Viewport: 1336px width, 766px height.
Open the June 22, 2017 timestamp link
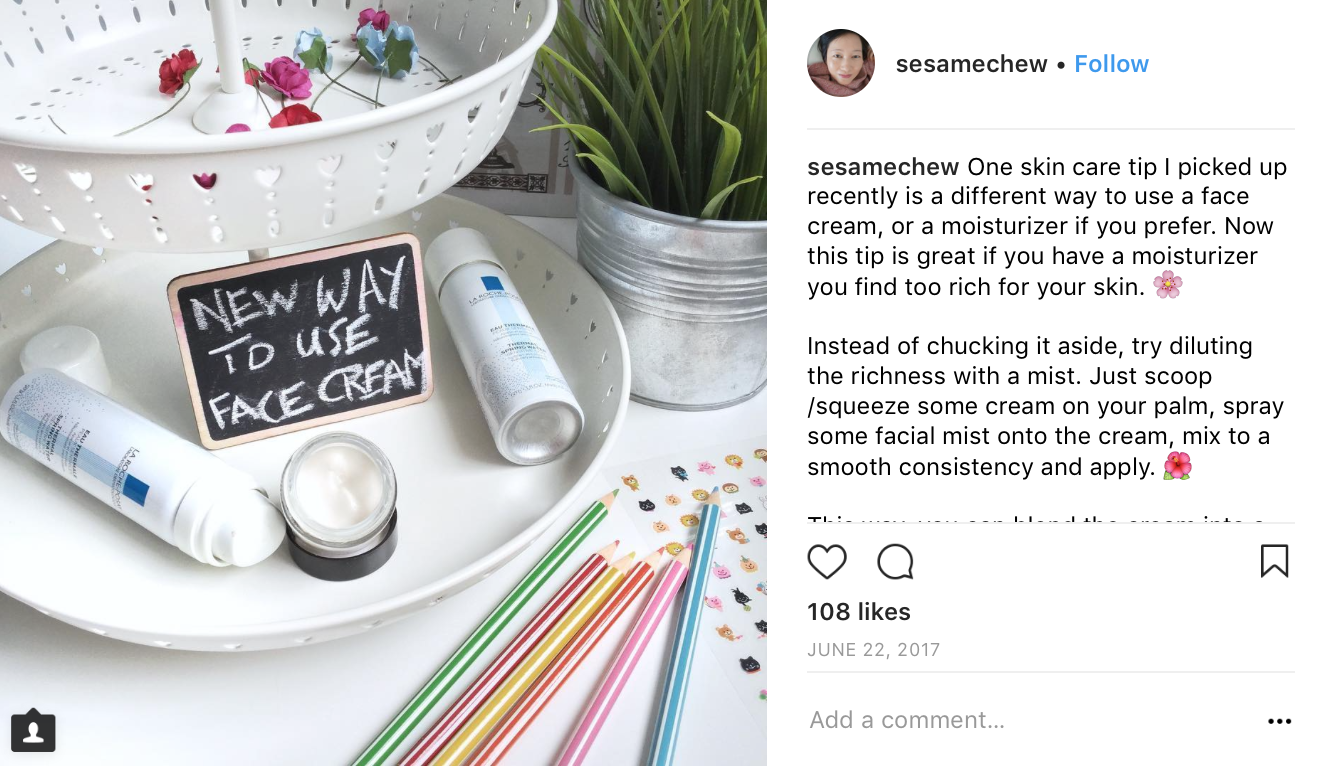(x=874, y=650)
